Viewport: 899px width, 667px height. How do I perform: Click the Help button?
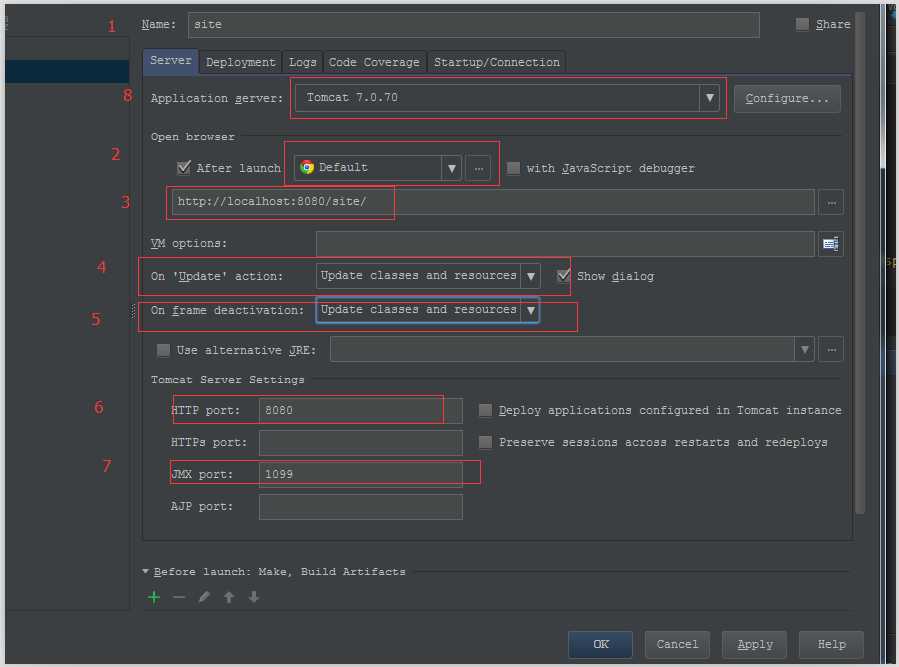[831, 645]
